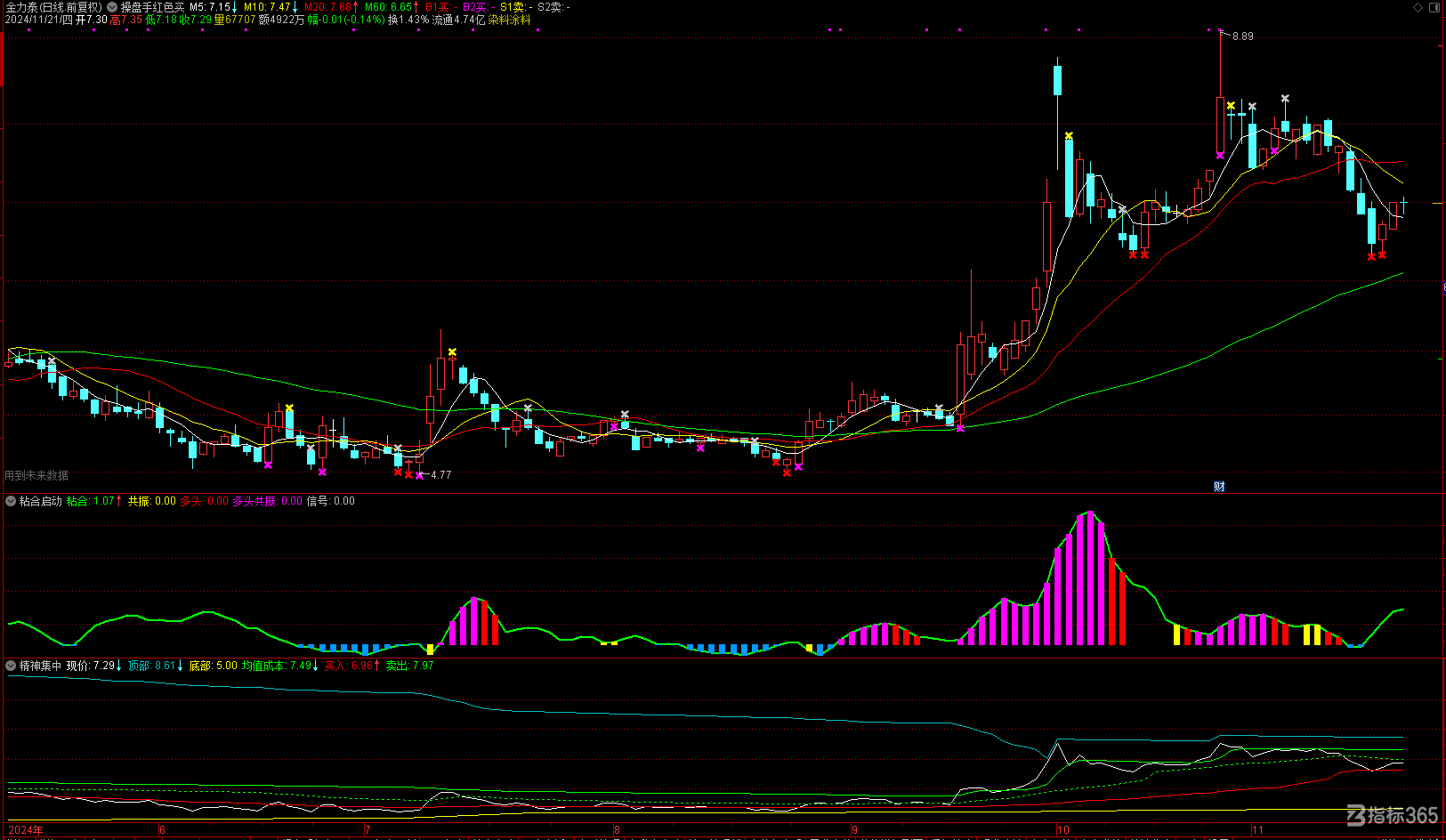This screenshot has width=1446, height=840.
Task: Click the 粘合启动 indicator label
Action: (41, 501)
